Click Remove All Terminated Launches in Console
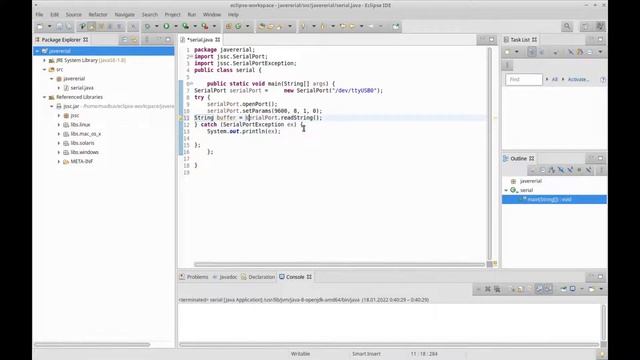The width and height of the screenshot is (640, 360). 497,289
